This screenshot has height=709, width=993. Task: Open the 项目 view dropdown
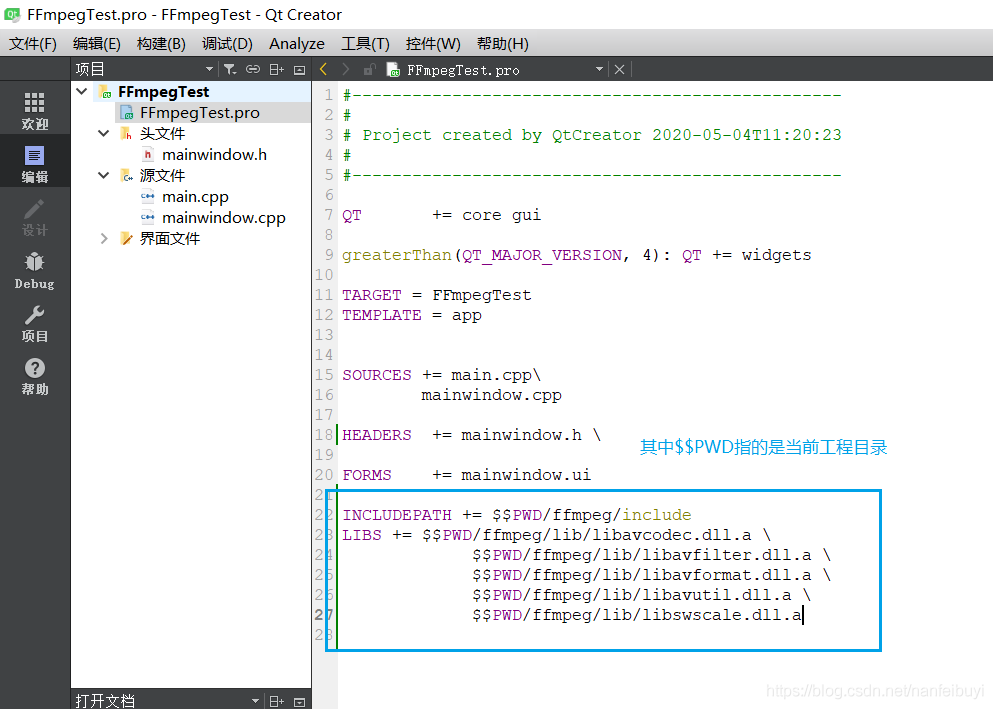[209, 69]
